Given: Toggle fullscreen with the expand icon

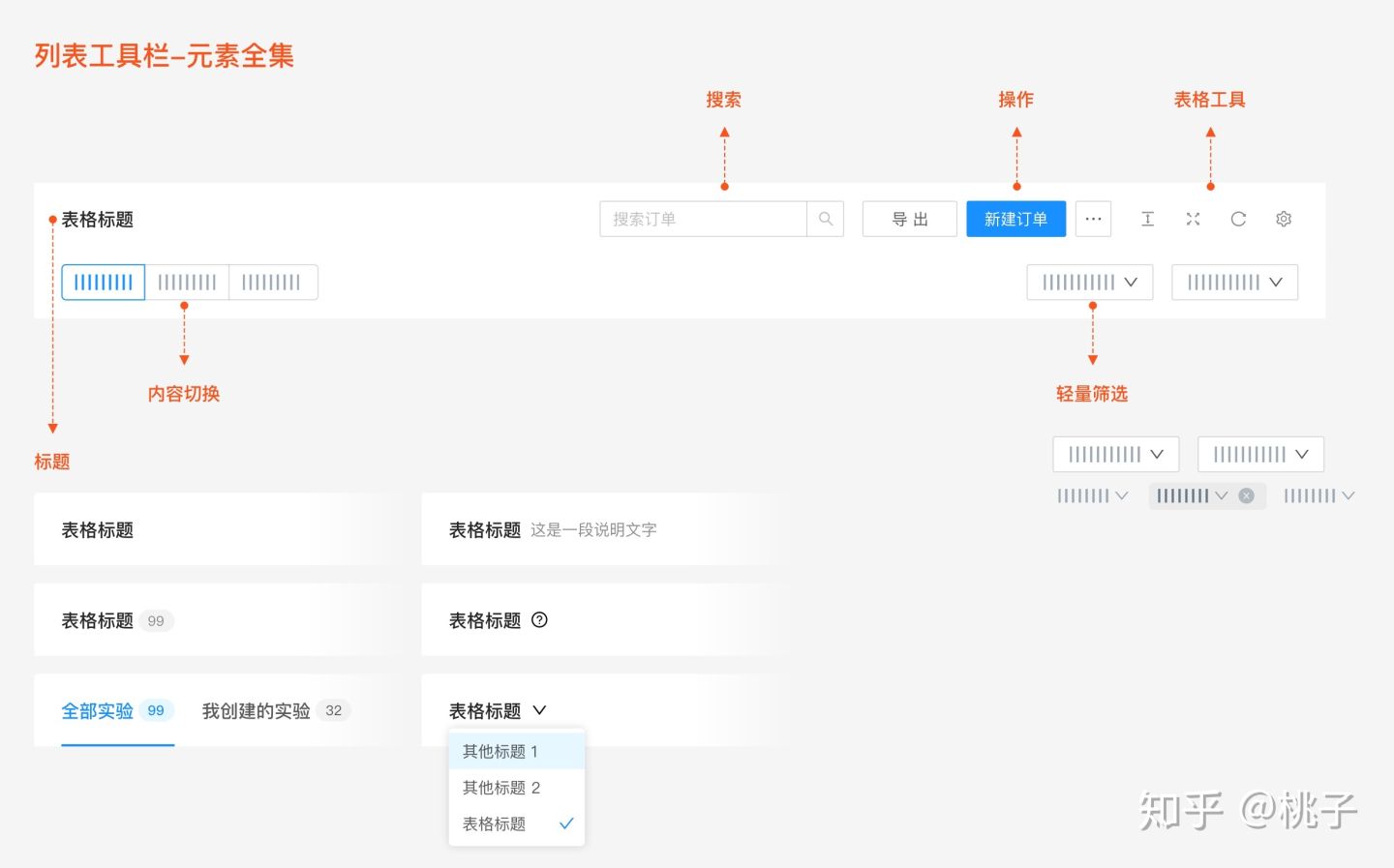Looking at the screenshot, I should pyautogui.click(x=1193, y=219).
